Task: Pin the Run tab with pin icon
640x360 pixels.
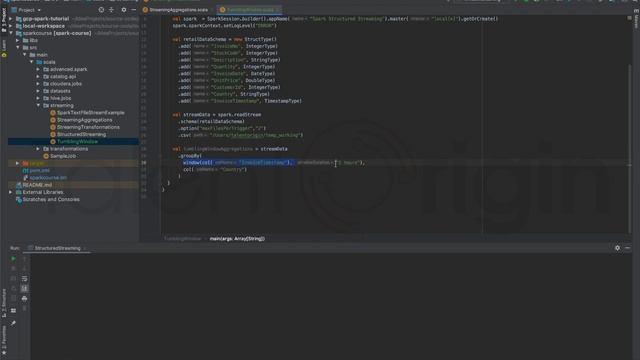Action: [13, 323]
